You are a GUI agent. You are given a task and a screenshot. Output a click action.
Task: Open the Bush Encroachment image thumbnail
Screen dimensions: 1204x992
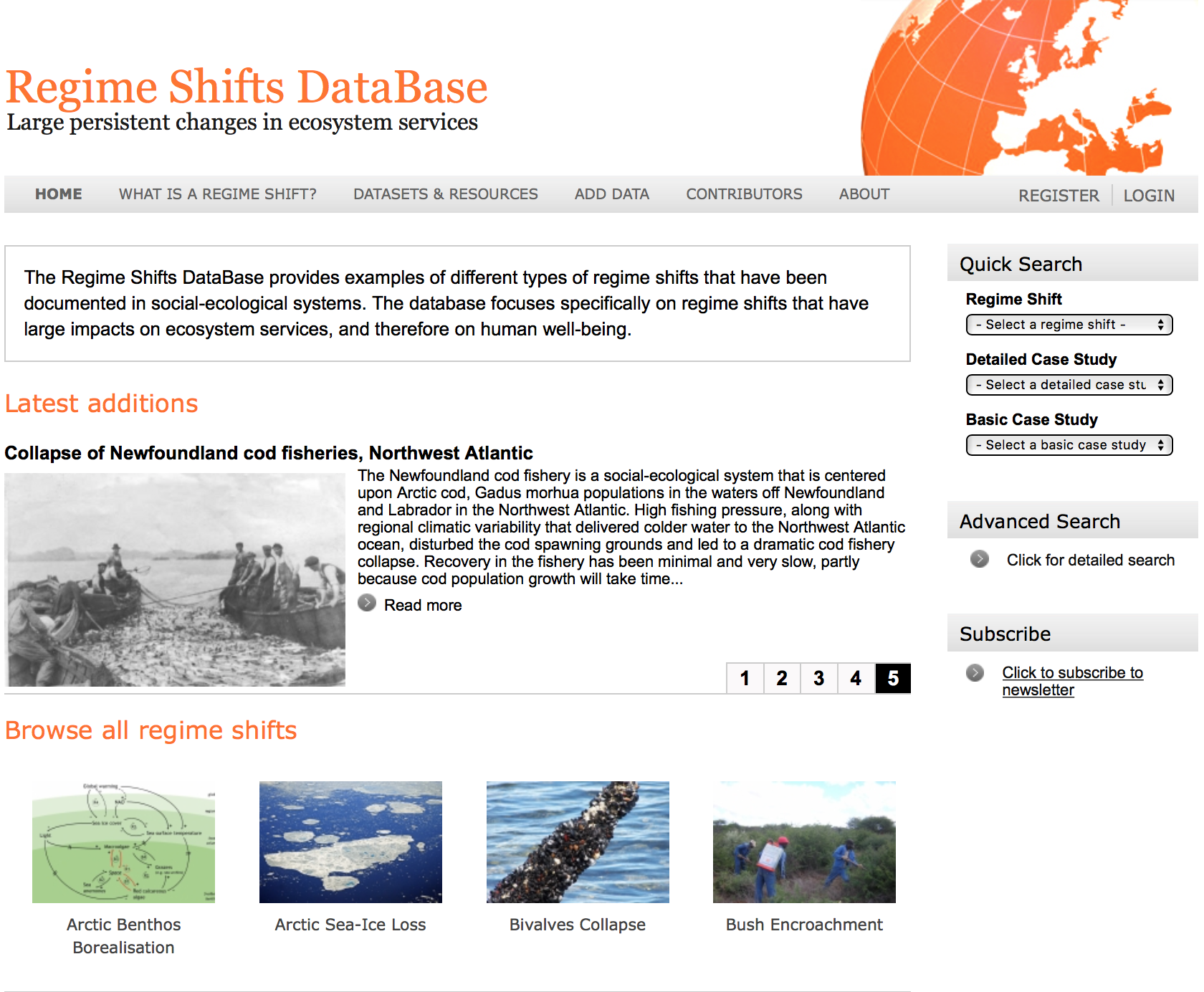point(804,841)
